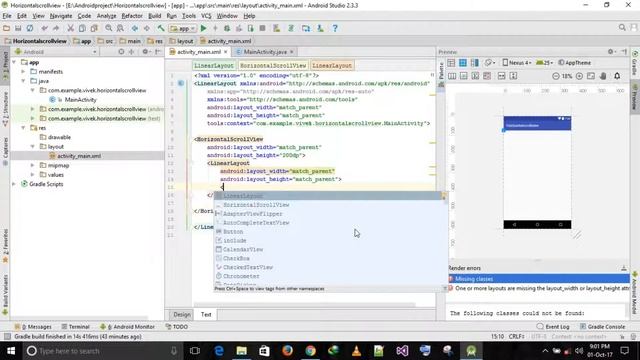
Task: Click the Zoom to Fit preview icon
Action: tap(591, 76)
